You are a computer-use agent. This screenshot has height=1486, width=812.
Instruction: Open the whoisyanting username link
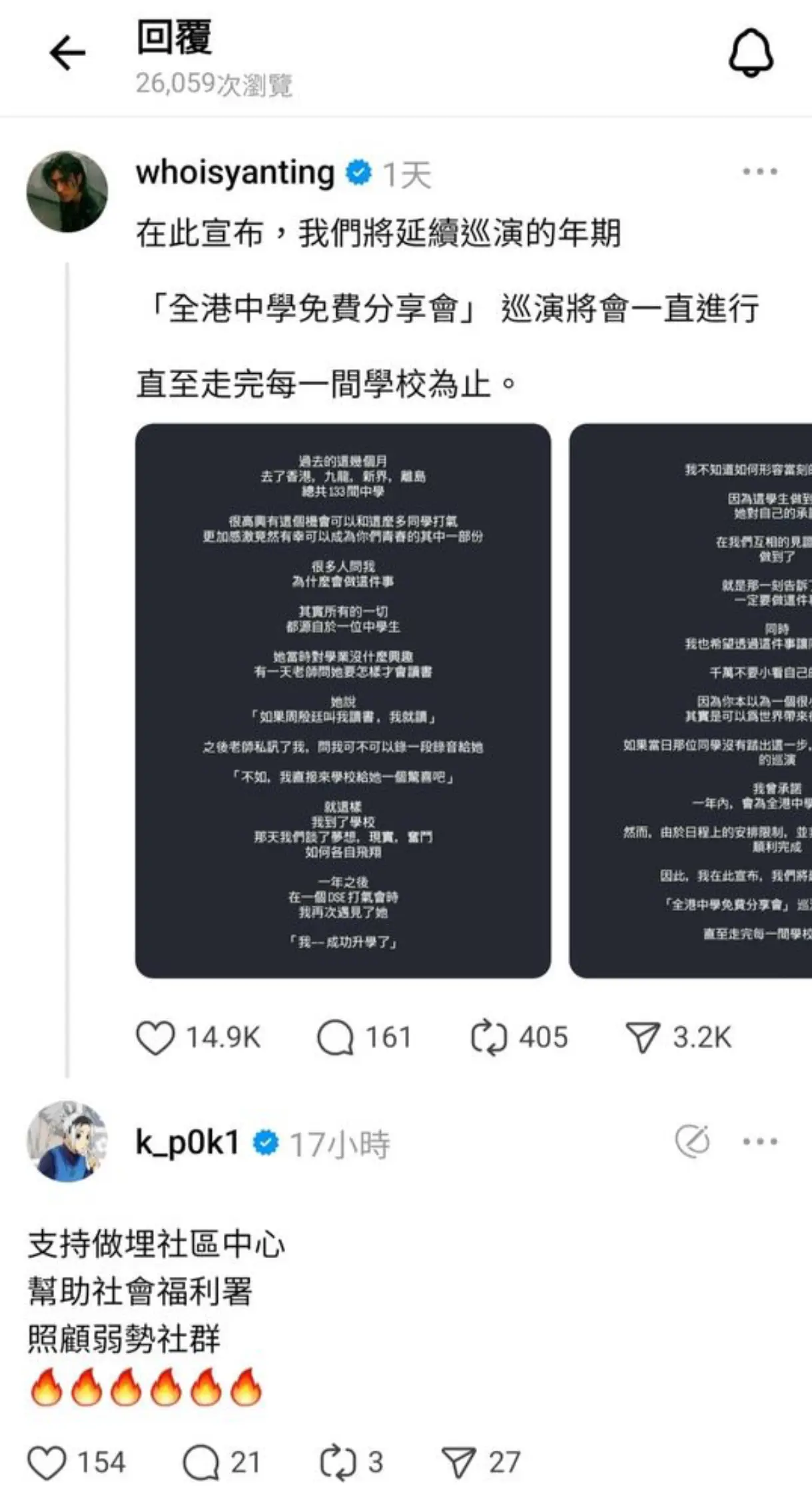235,173
